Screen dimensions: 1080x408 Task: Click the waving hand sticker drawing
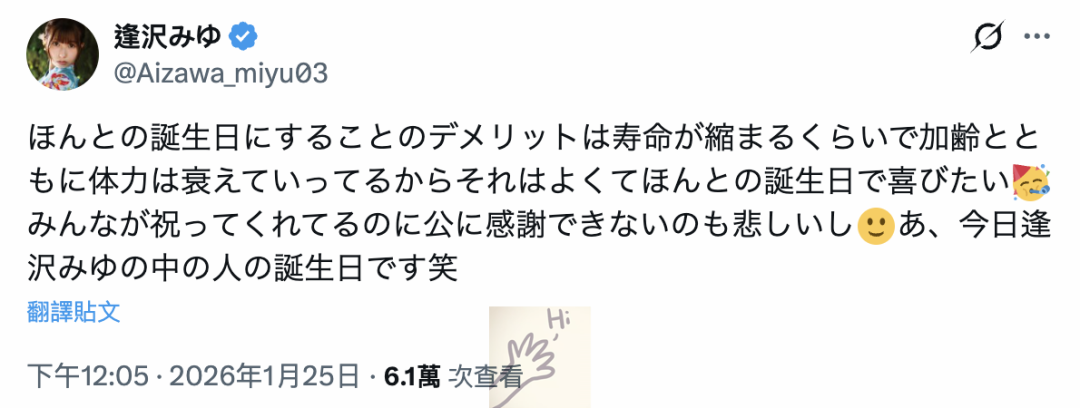(x=527, y=363)
